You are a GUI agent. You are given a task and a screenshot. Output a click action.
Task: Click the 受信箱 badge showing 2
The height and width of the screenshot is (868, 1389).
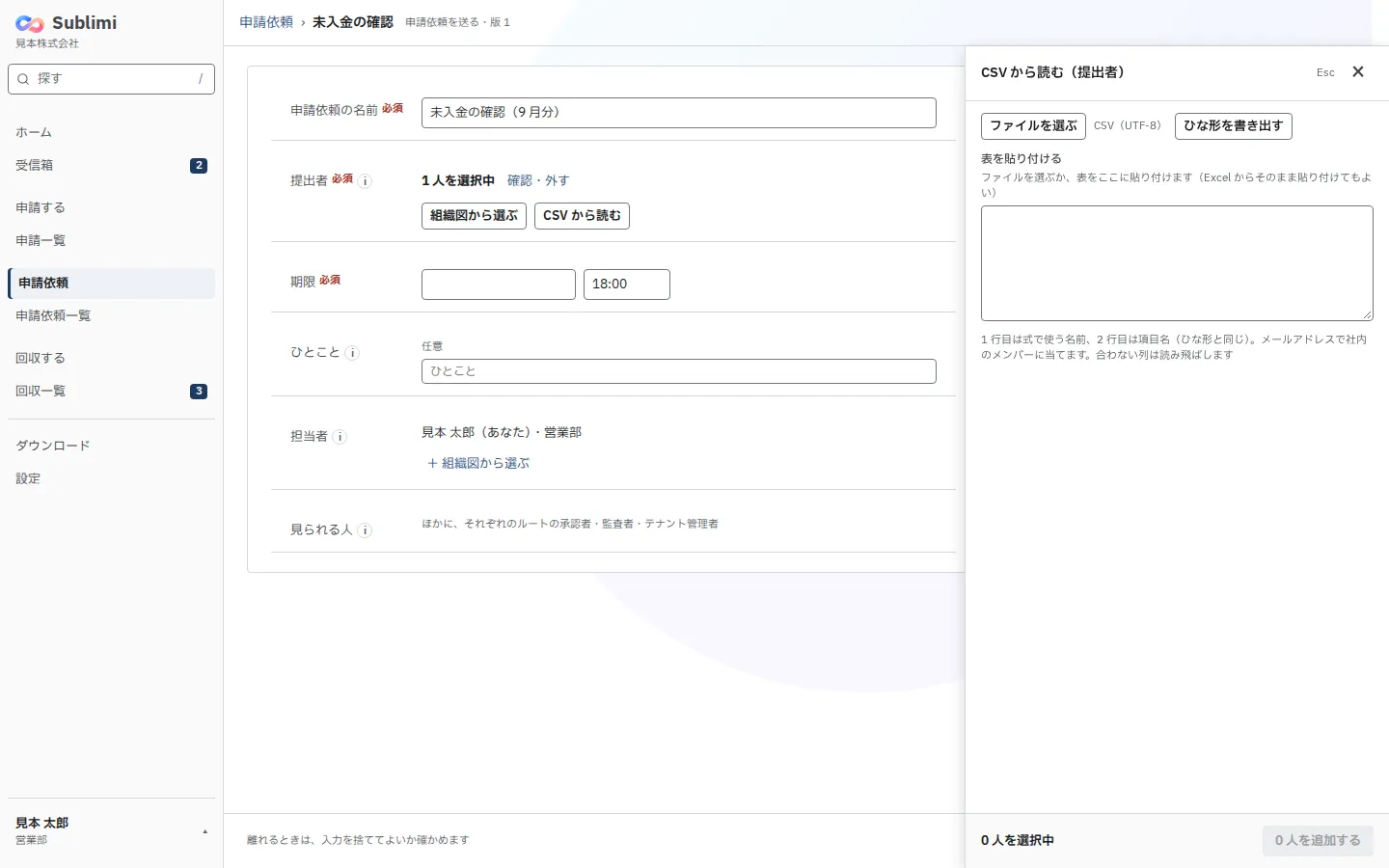199,165
